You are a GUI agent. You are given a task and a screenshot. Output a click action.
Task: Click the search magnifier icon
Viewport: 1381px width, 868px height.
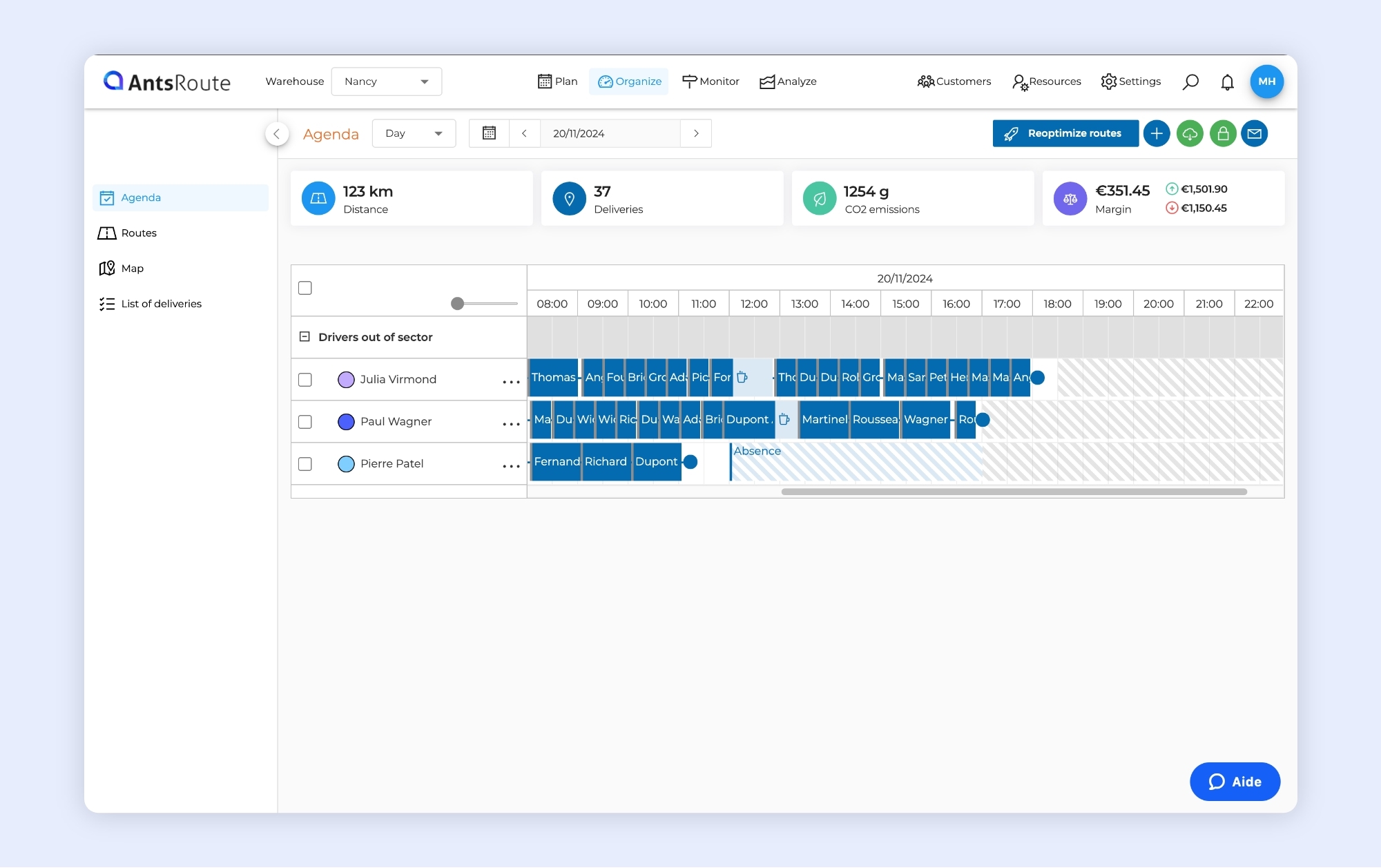[x=1190, y=82]
